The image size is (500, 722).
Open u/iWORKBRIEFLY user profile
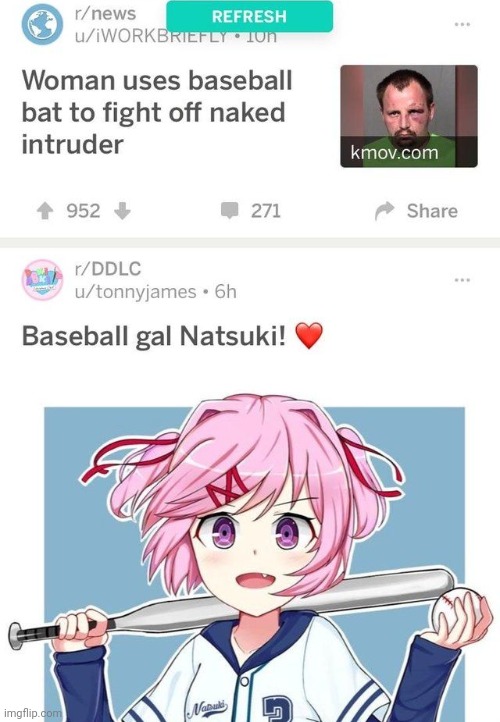point(151,37)
